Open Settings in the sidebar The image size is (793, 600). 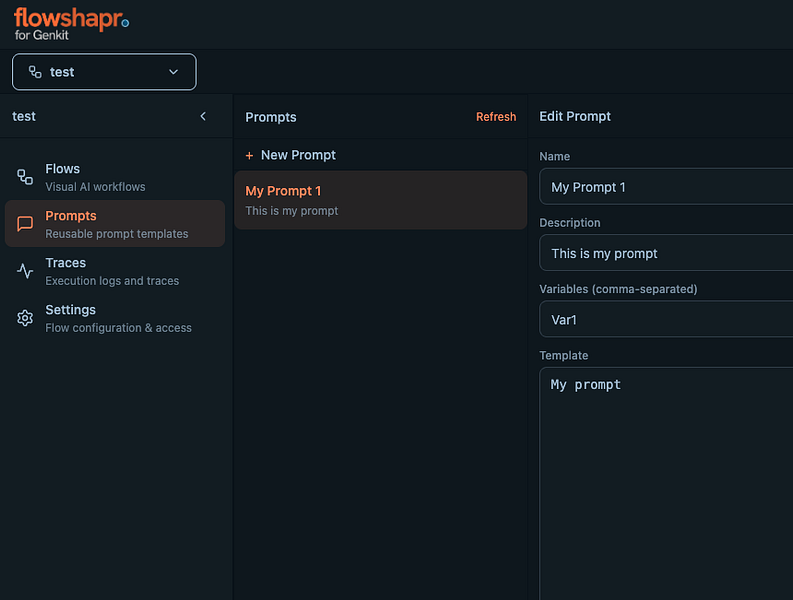(x=115, y=318)
